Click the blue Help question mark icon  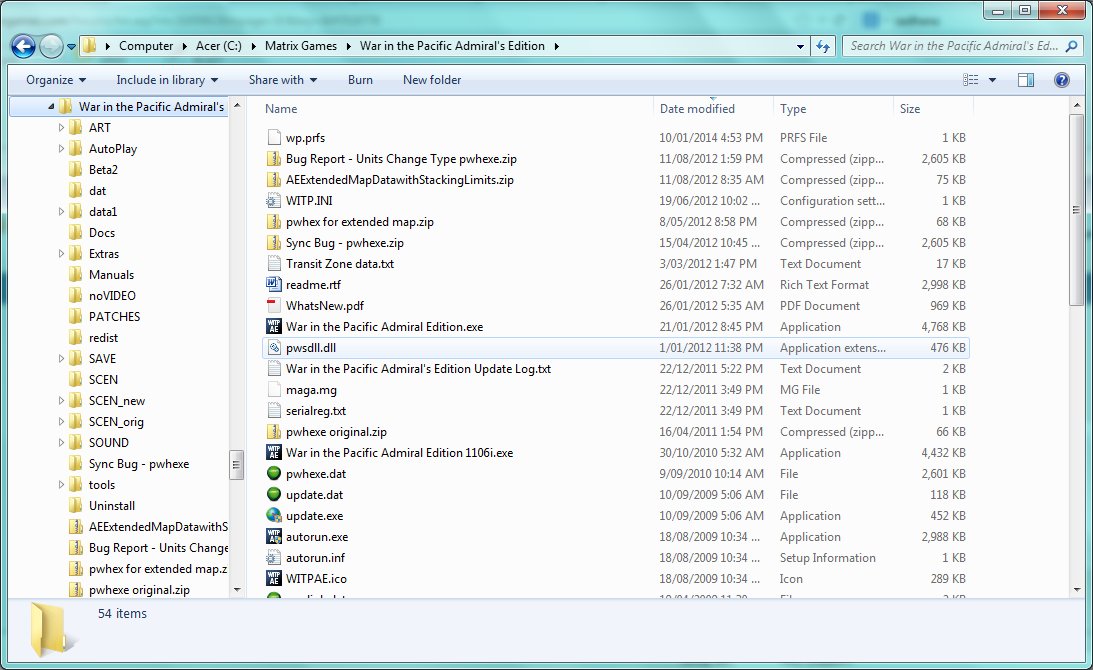[x=1062, y=80]
